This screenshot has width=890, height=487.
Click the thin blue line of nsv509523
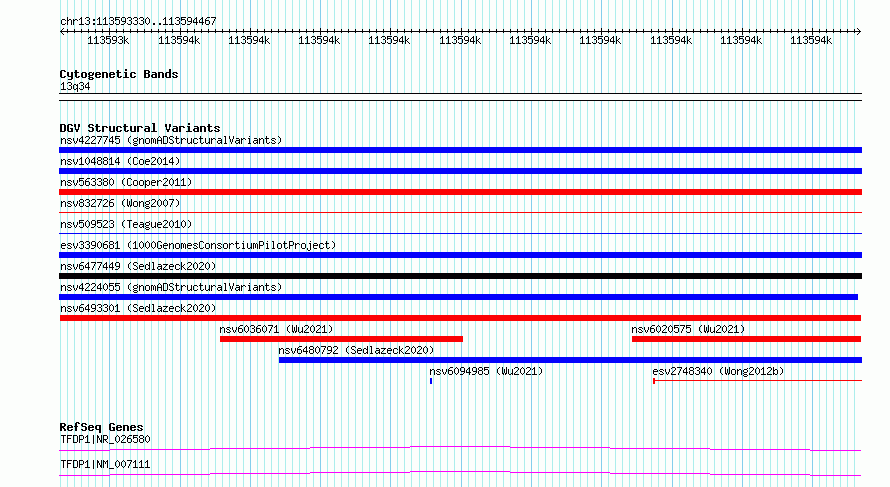(460, 233)
